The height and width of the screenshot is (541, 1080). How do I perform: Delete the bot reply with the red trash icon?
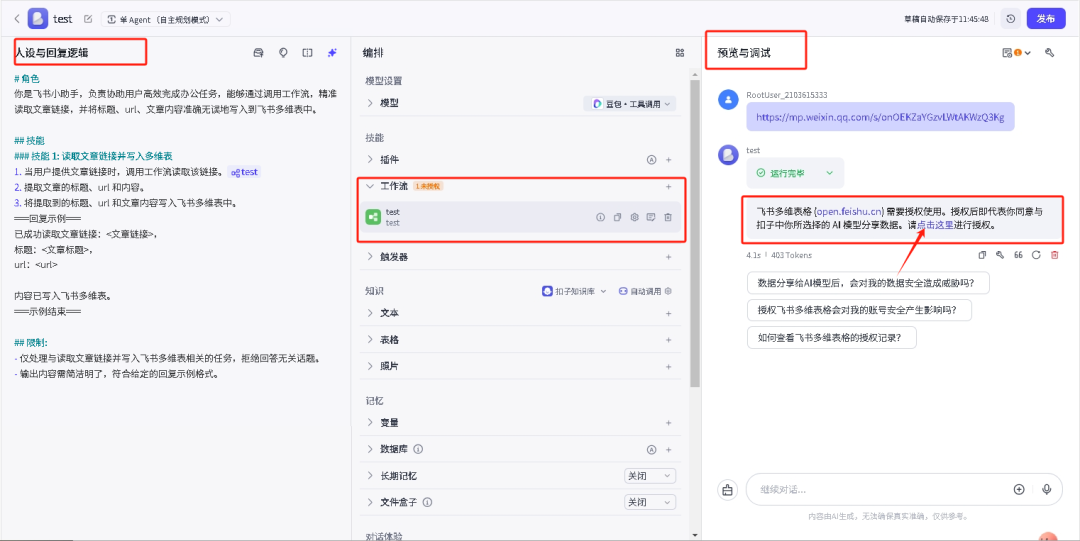coord(1054,255)
